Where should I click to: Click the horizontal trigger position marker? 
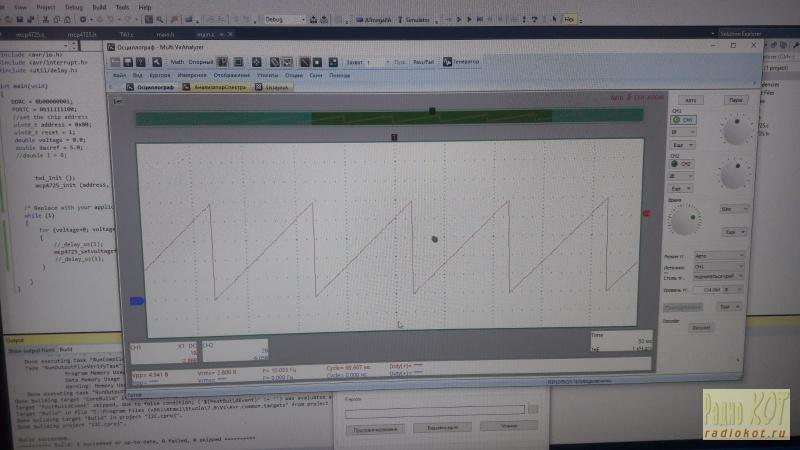point(395,137)
